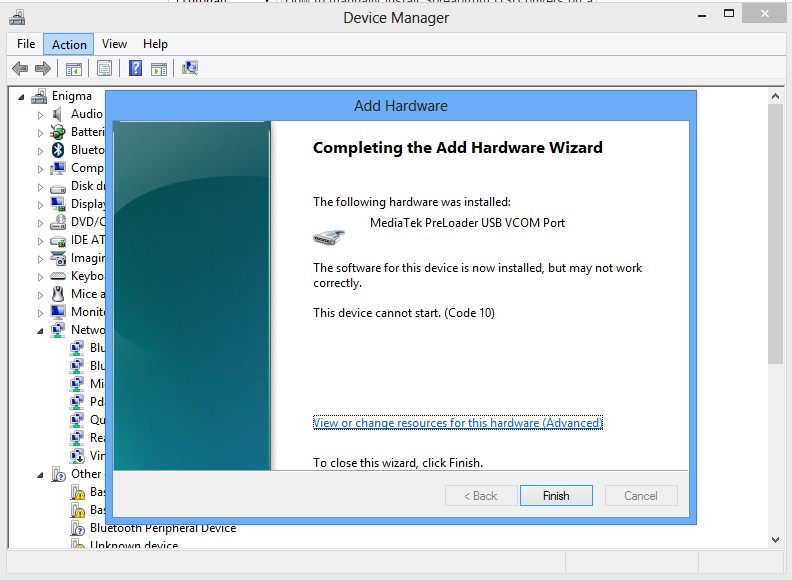Click the Back arrow toolbar icon
Screen dimensions: 792x581
coord(20,68)
